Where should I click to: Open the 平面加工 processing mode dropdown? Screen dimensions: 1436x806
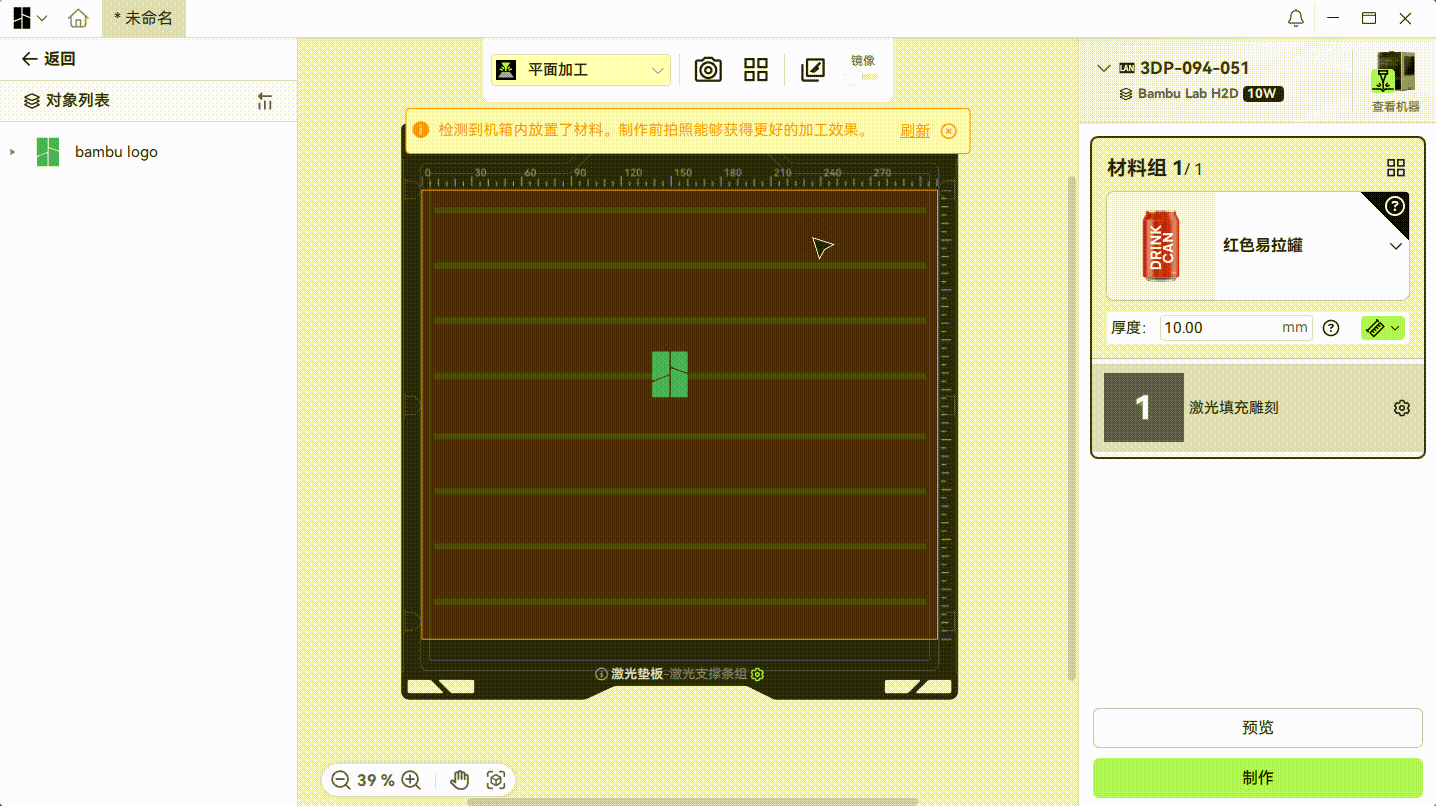[x=581, y=70]
